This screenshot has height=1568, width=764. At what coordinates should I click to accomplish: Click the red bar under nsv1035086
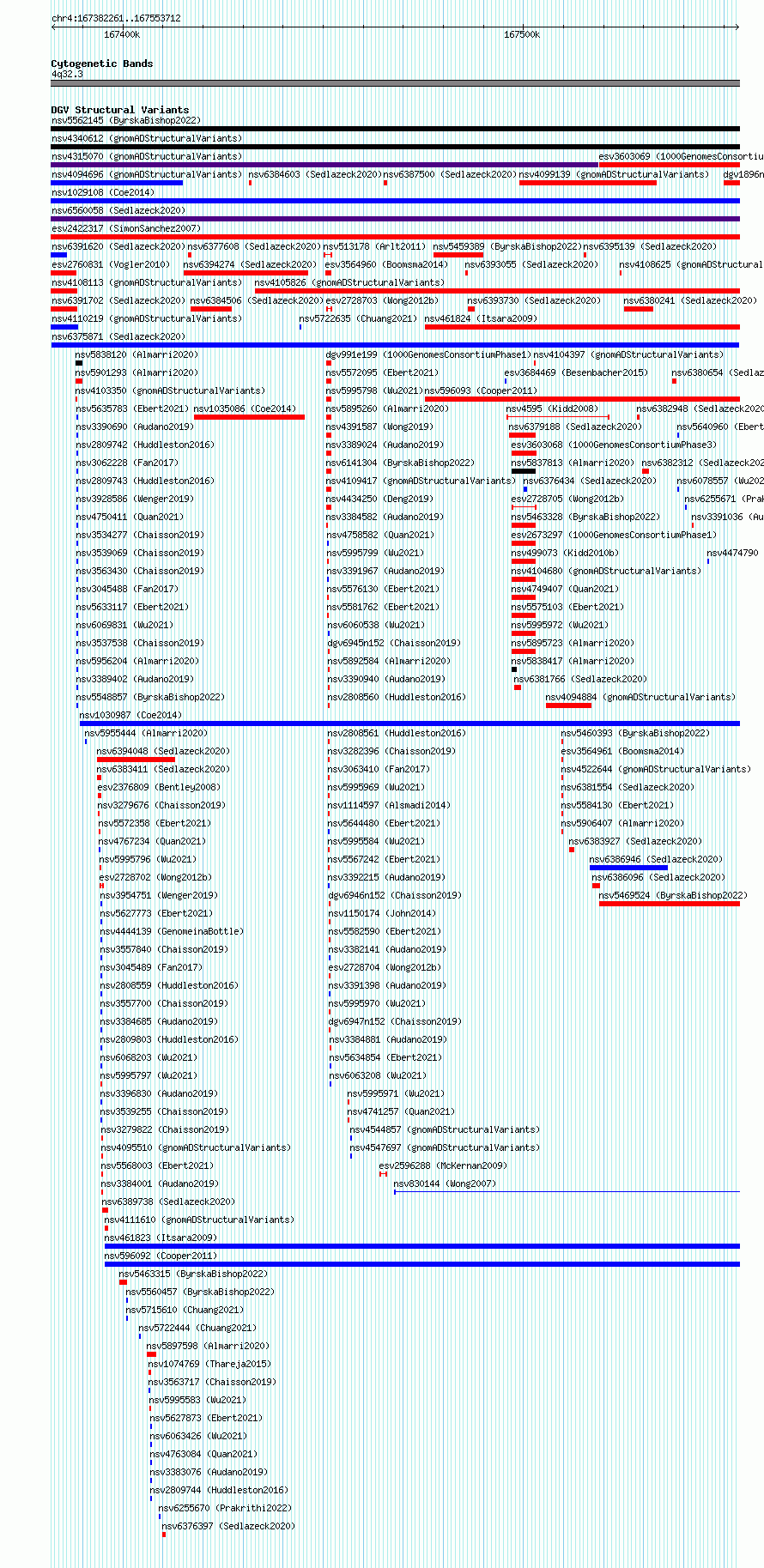click(249, 417)
